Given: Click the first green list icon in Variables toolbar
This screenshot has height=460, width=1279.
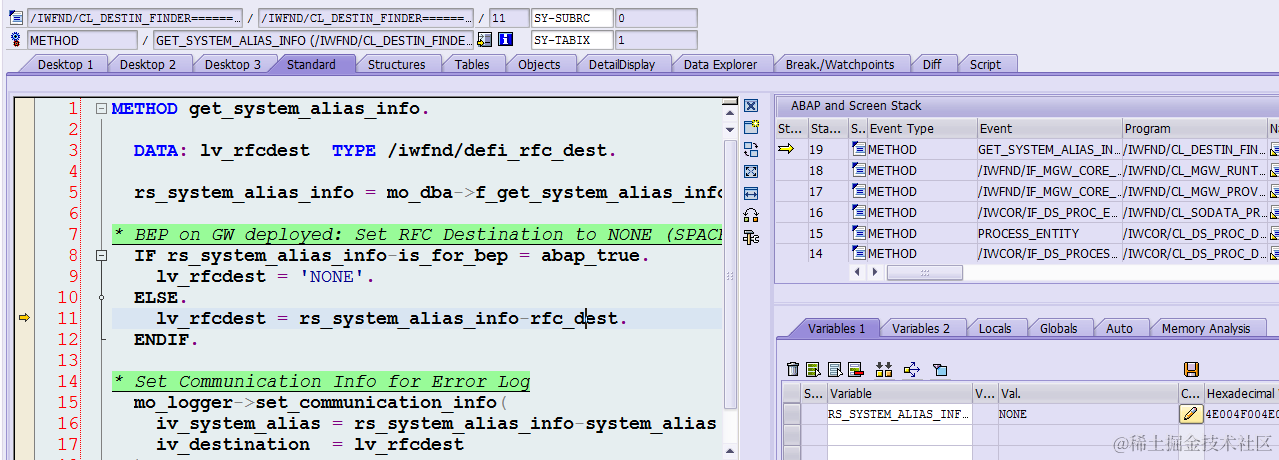Looking at the screenshot, I should tap(813, 370).
